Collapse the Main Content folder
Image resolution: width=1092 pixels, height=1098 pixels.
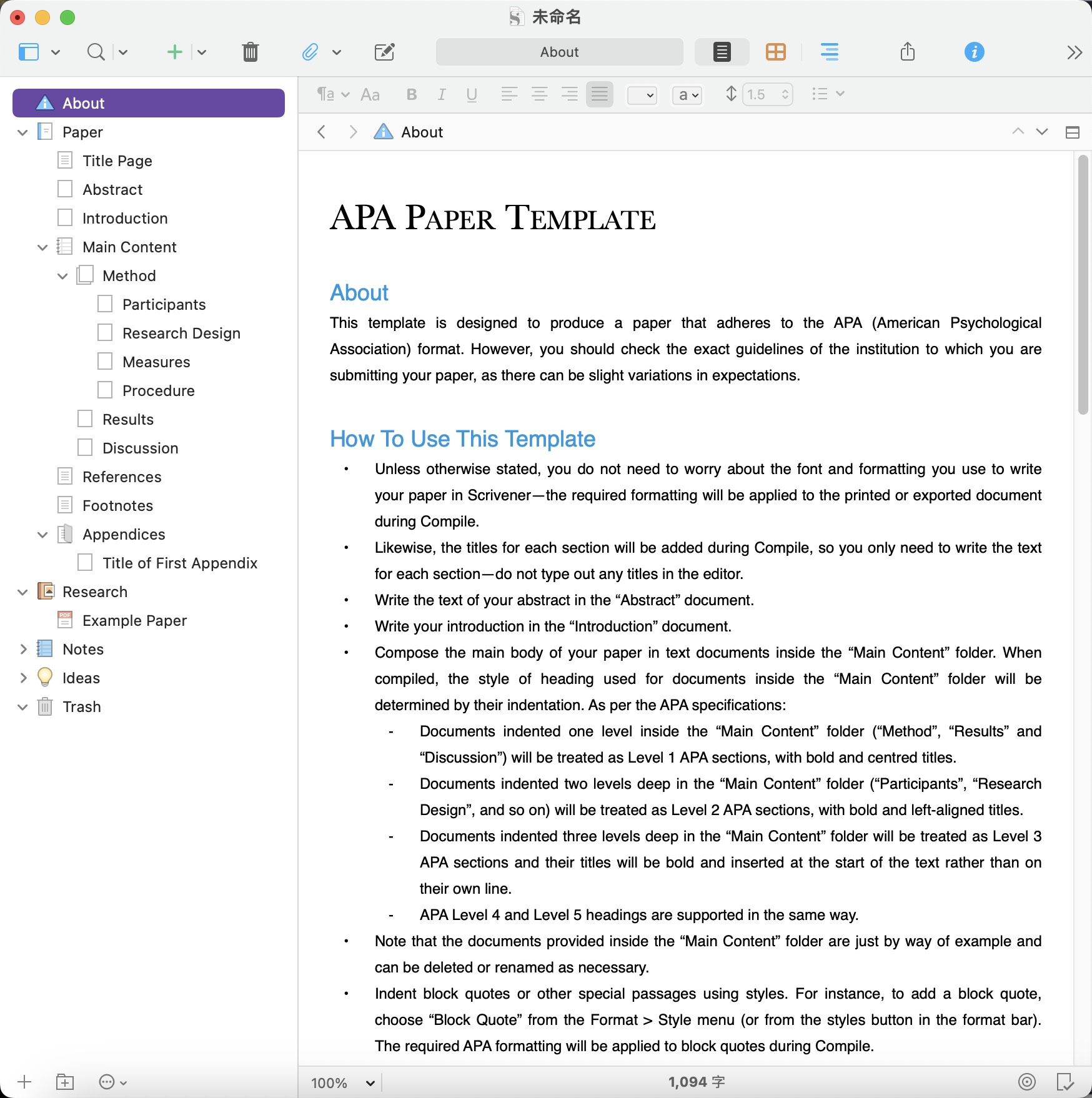coord(42,247)
